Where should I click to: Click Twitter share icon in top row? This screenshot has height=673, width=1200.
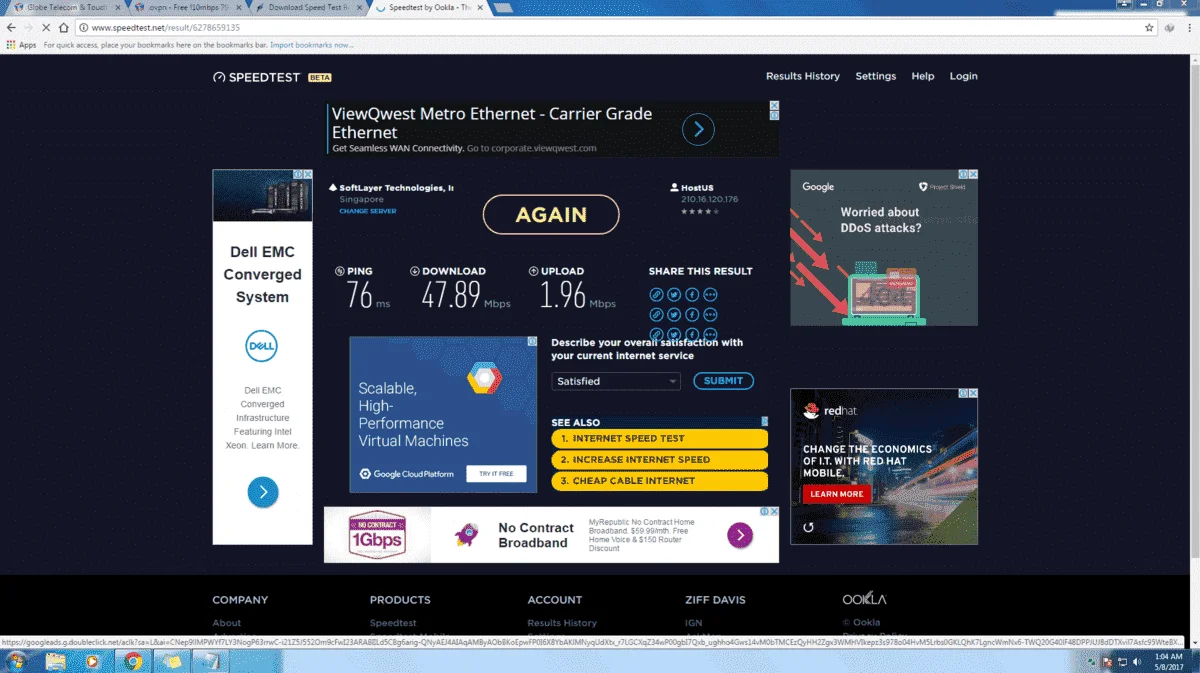coord(674,294)
